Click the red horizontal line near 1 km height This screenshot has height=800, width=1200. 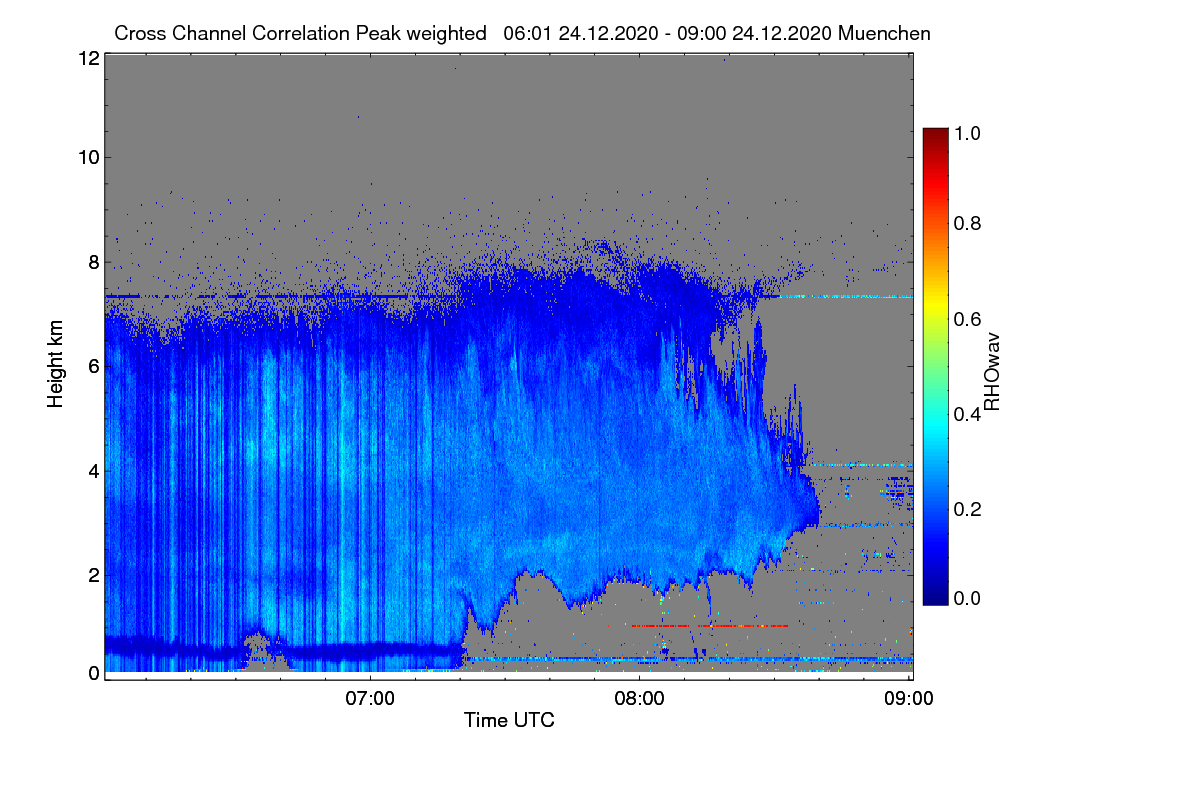click(x=709, y=626)
